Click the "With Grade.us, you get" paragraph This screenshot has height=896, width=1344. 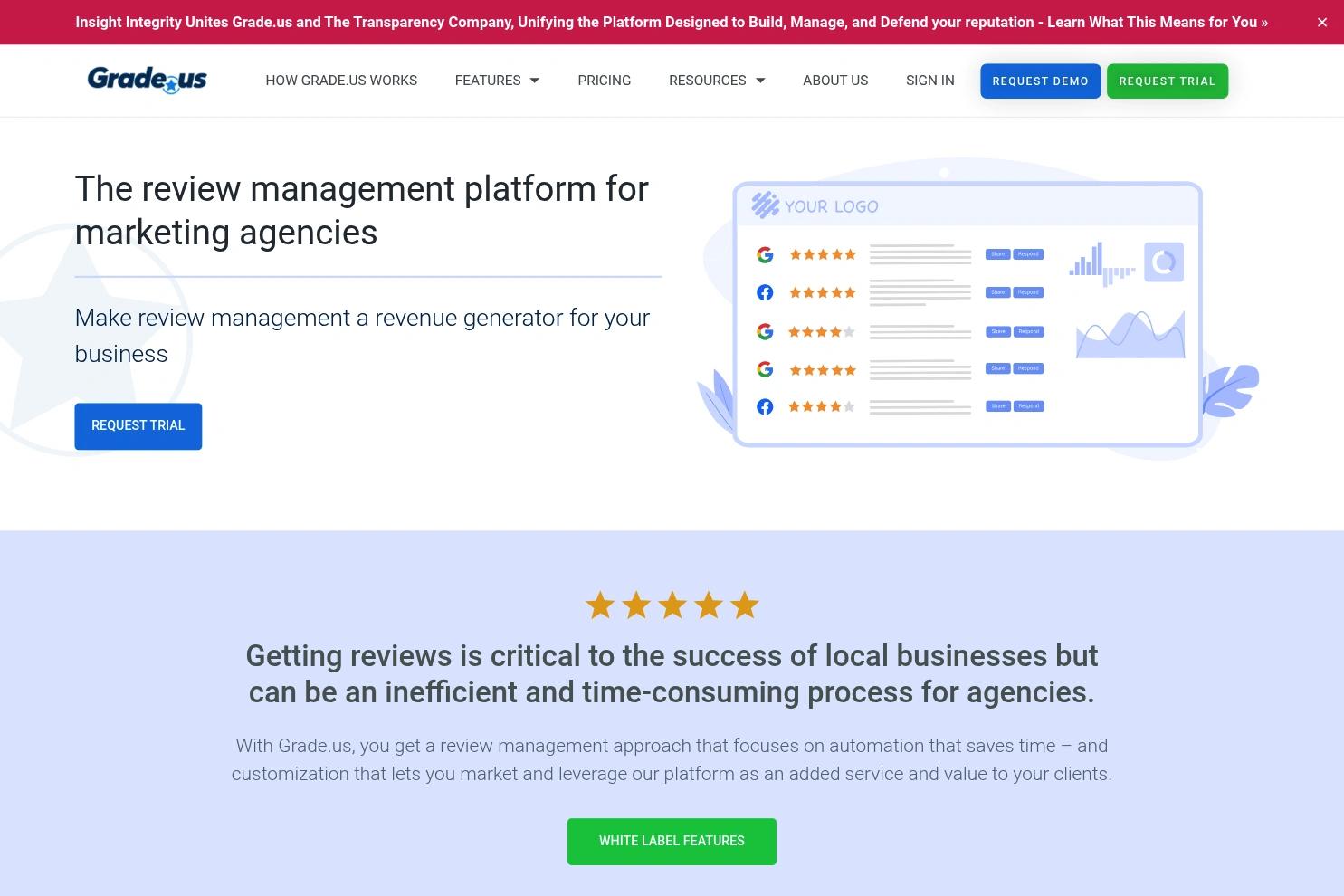coord(672,760)
